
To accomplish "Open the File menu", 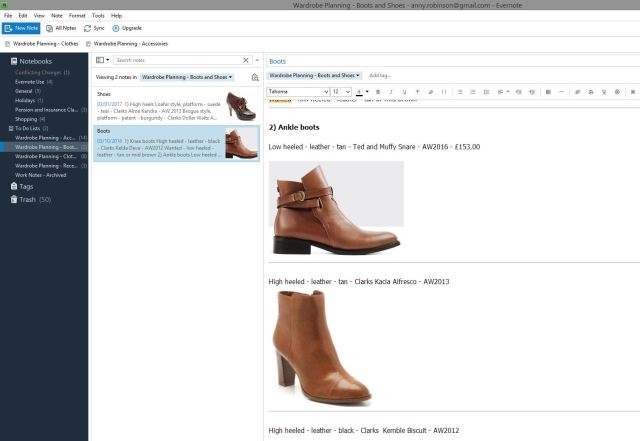I will (8, 16).
